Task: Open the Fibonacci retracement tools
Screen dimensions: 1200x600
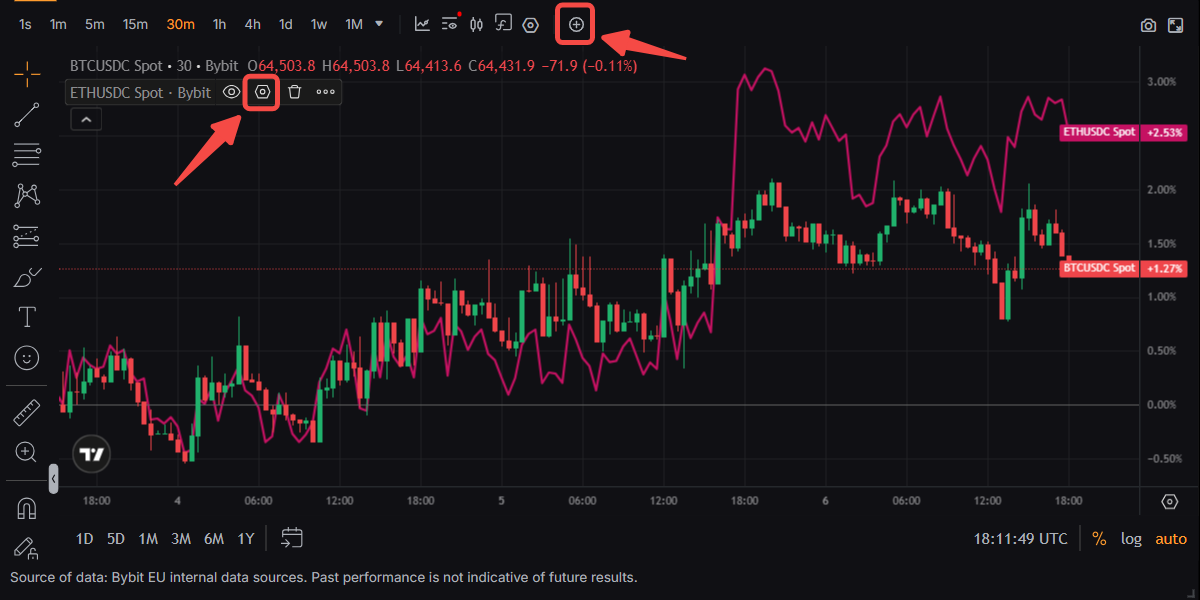Action: point(27,155)
